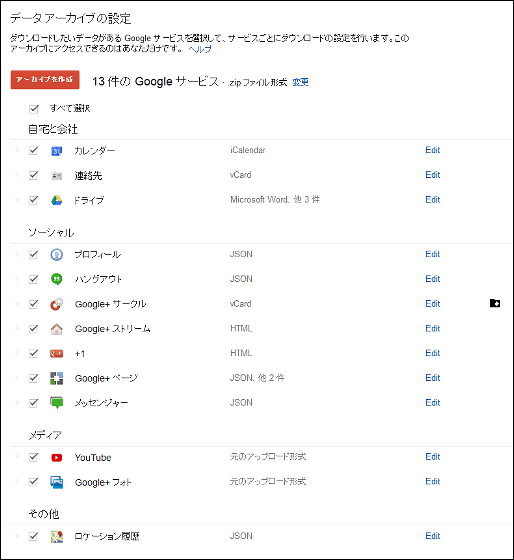Expand the Drive row arrow

click(17, 200)
